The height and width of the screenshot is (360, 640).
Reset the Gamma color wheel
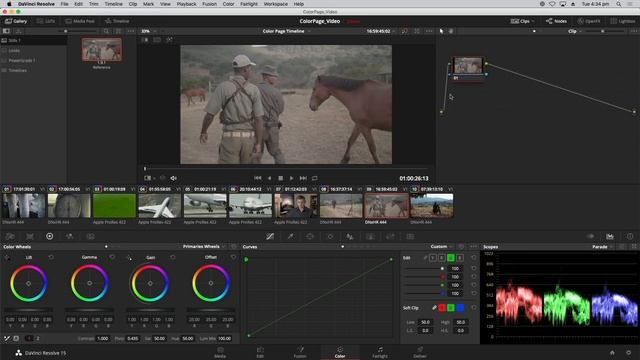pyautogui.click(x=112, y=257)
